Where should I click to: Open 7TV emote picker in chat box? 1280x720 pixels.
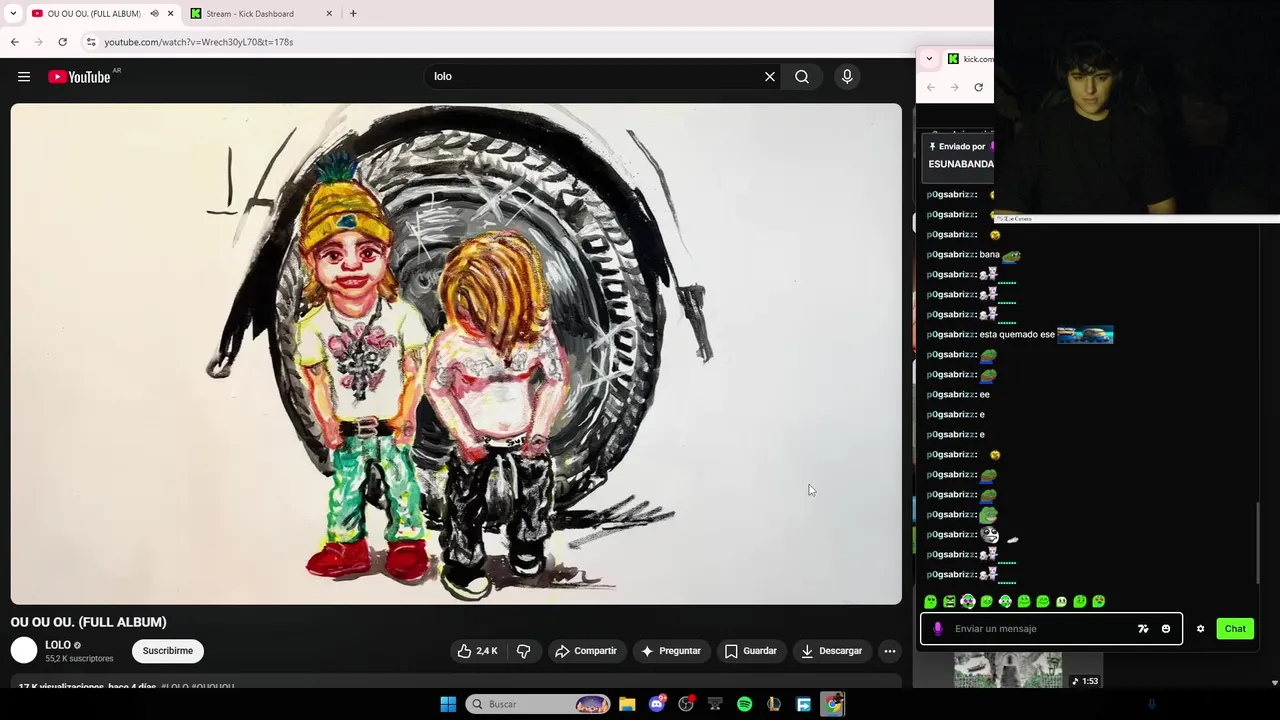click(x=1143, y=629)
